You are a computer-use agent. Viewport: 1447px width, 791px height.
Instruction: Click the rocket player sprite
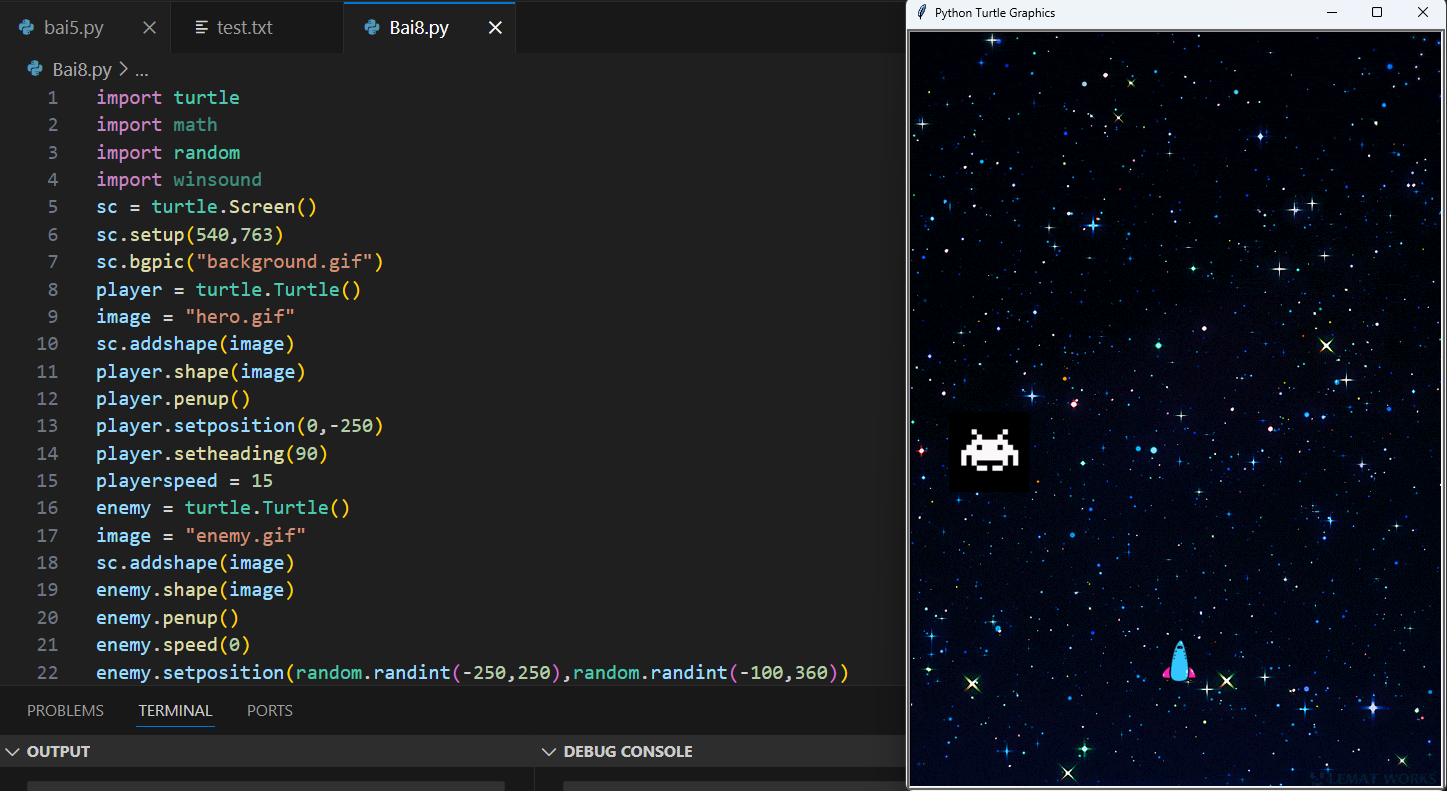pyautogui.click(x=1179, y=662)
